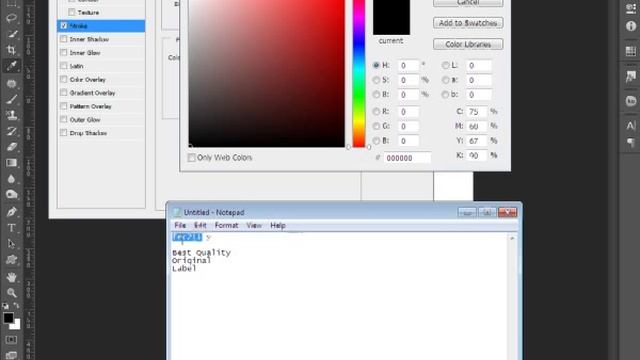This screenshot has height=360, width=640.
Task: Select the Path Selection tool
Action: [x=11, y=244]
